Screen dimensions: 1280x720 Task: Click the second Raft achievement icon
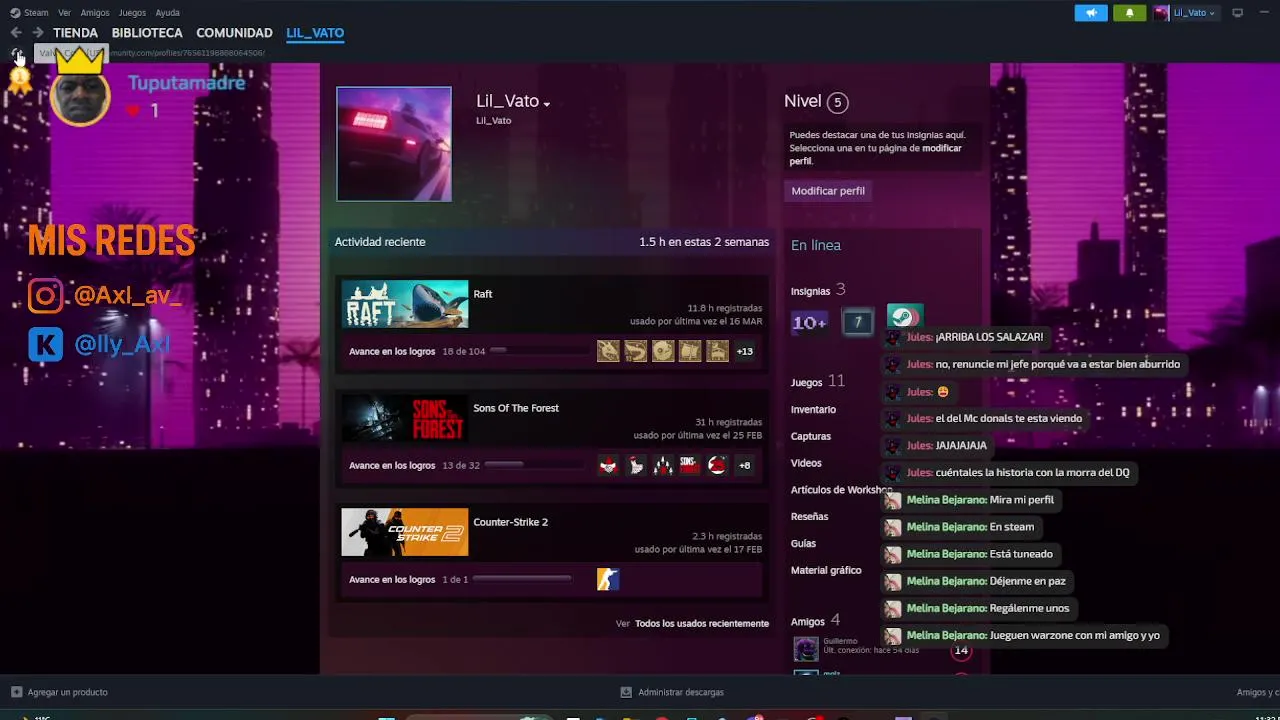pos(635,351)
